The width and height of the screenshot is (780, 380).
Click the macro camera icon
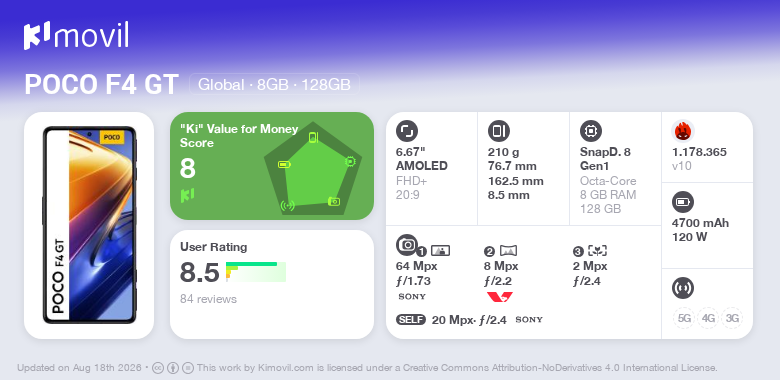tap(597, 251)
